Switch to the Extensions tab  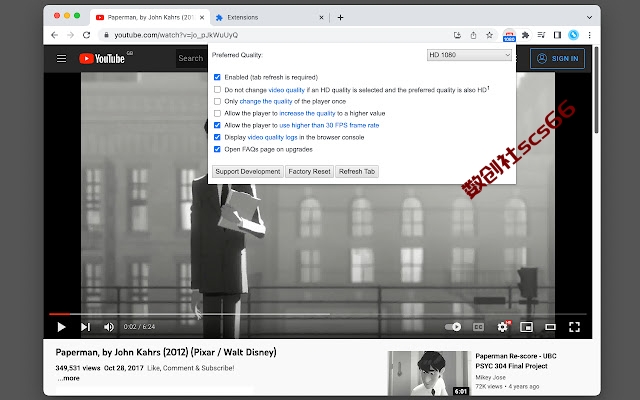tap(267, 18)
